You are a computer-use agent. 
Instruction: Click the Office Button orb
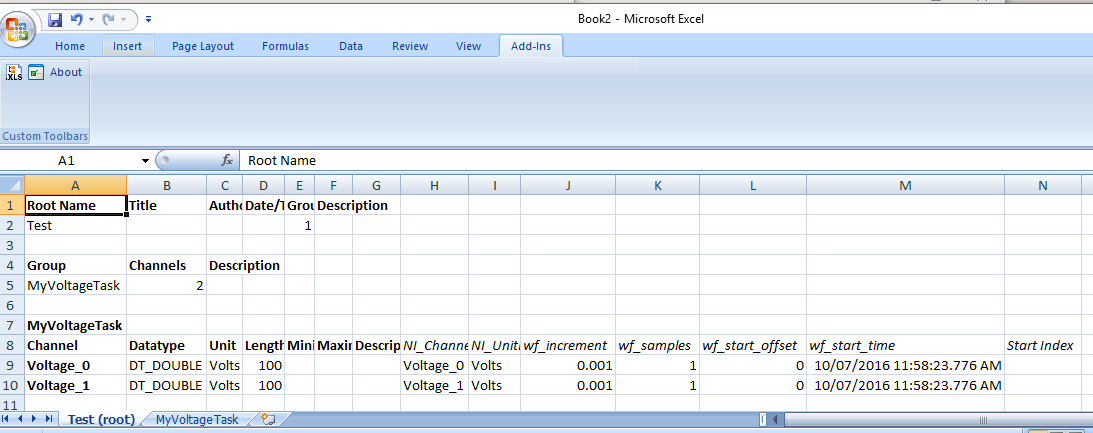(x=18, y=29)
